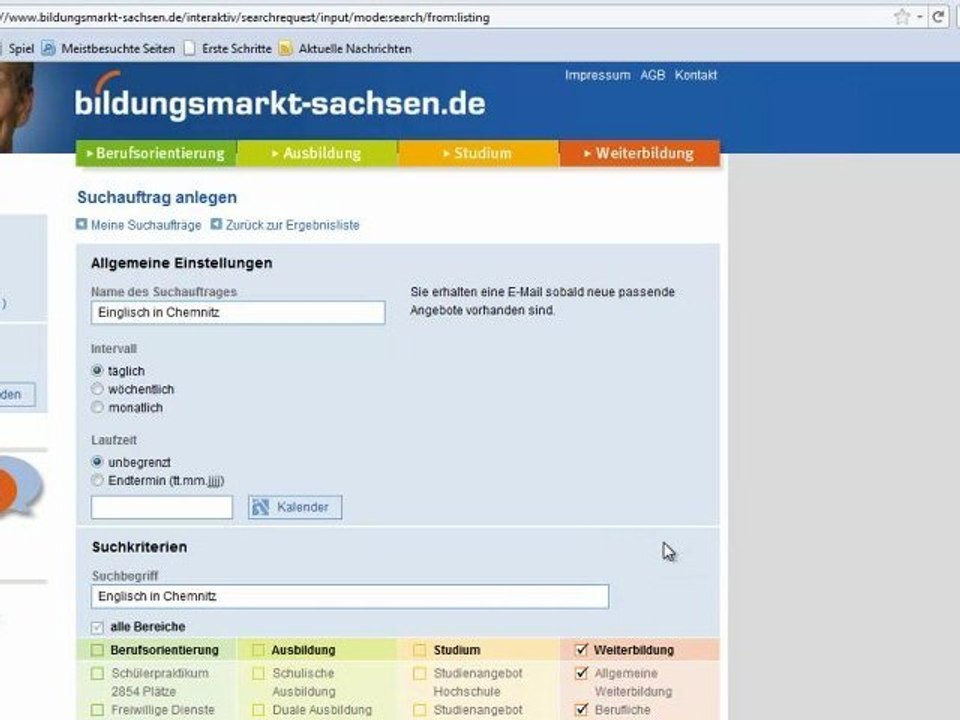Image resolution: width=960 pixels, height=720 pixels.
Task: Reload the page with refresh icon
Action: [938, 17]
